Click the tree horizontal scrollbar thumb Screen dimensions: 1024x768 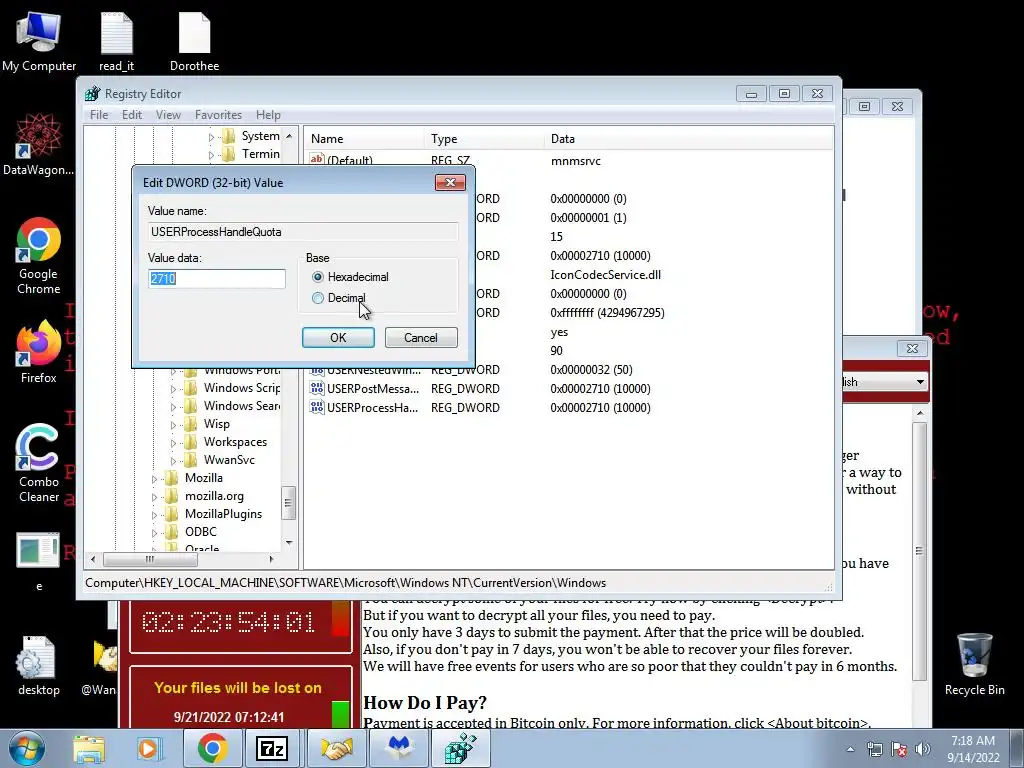[x=150, y=559]
